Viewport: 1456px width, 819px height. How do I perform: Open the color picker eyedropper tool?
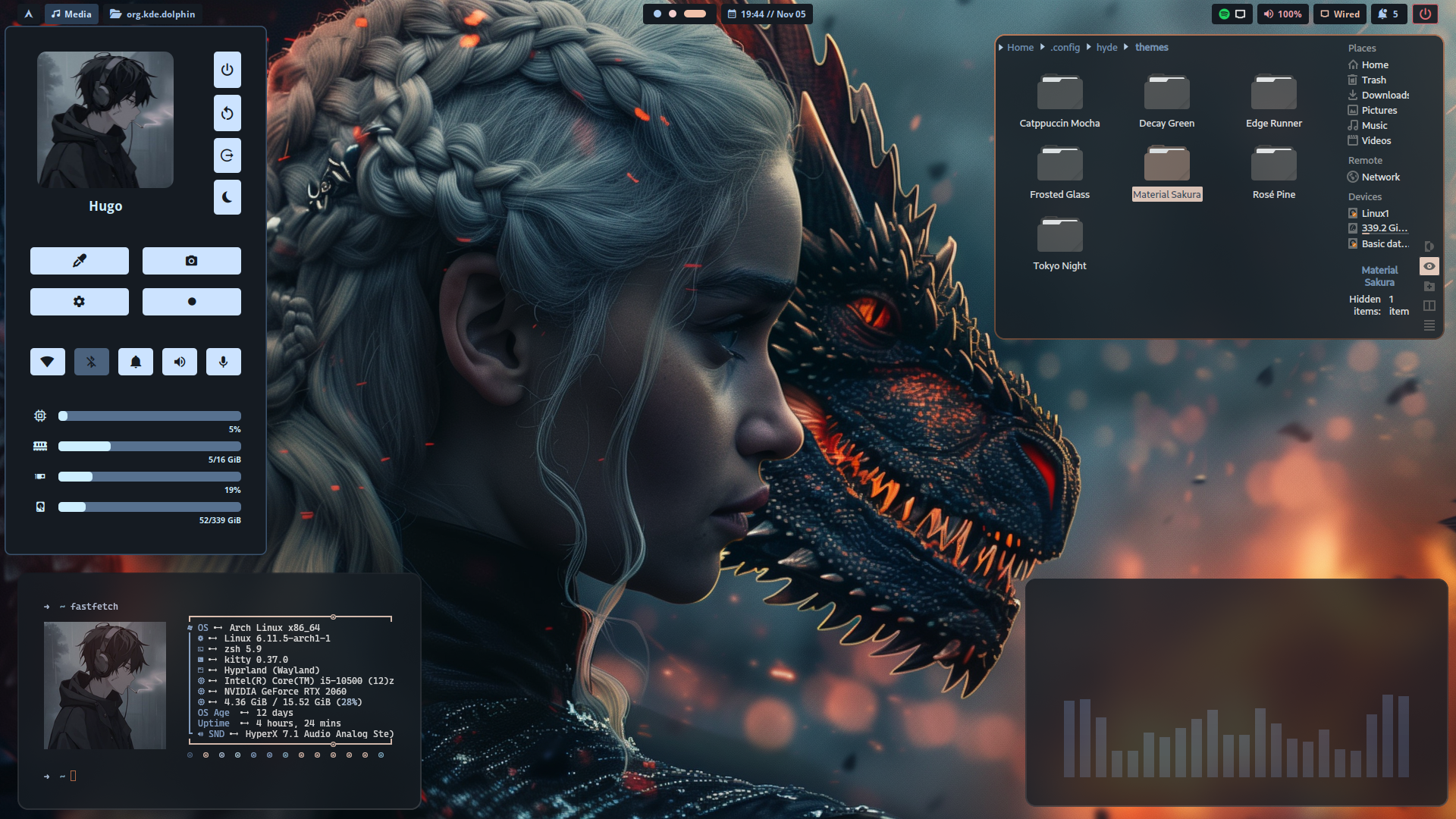(80, 261)
